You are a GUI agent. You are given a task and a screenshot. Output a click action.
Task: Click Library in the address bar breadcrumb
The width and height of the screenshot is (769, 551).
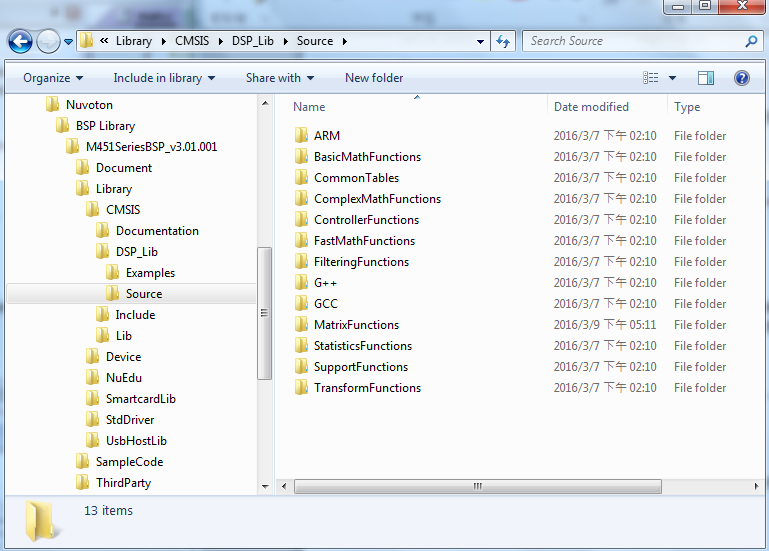point(134,41)
